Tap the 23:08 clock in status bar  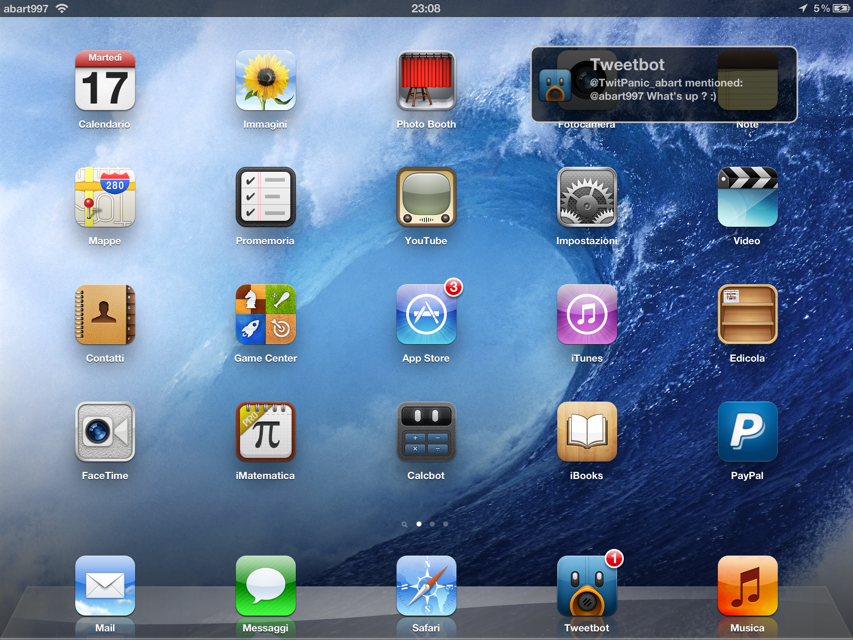point(426,8)
